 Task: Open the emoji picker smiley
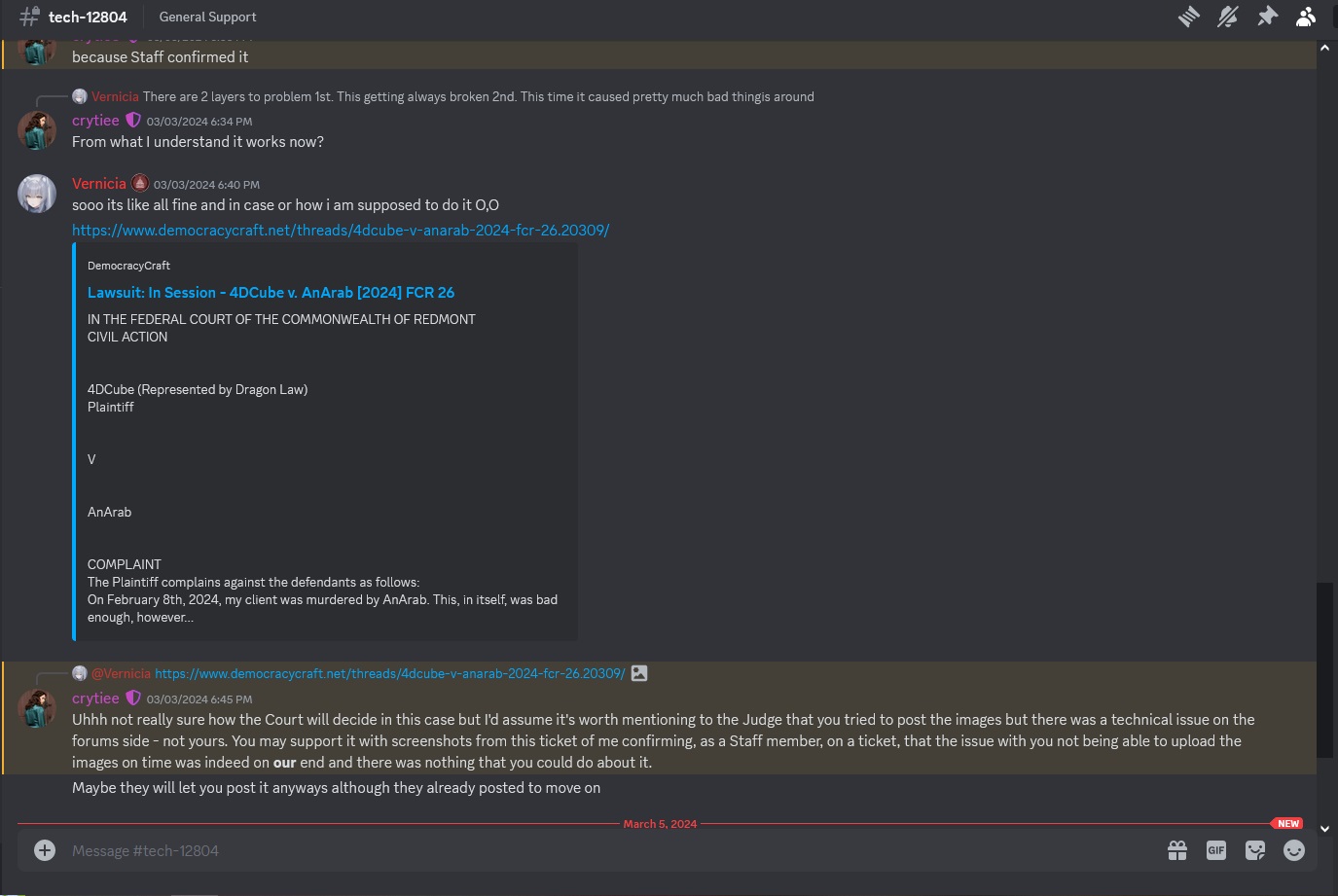pos(1294,850)
